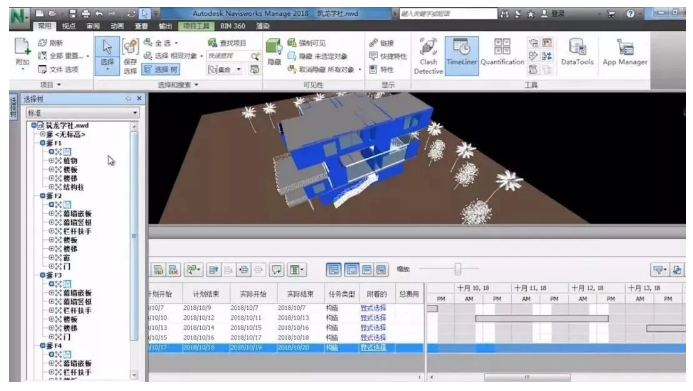Click Quick Properties (快捷特性) icon
This screenshot has width=693, height=391.
373,56
